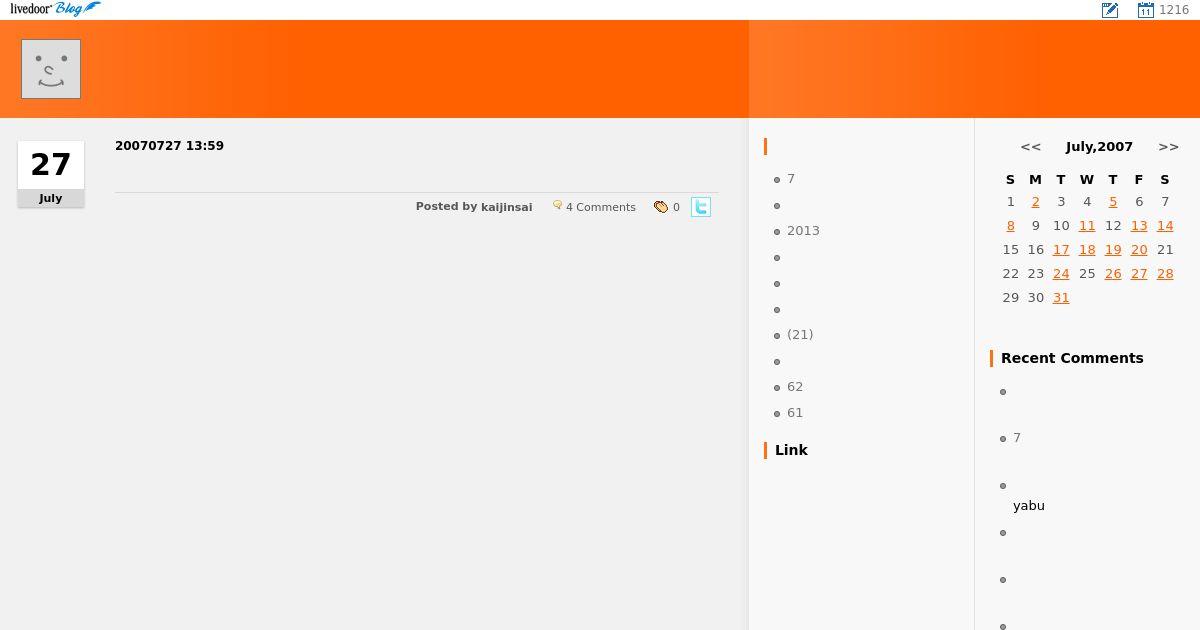Open the comment bubble icon beside 4 Comments

(557, 205)
